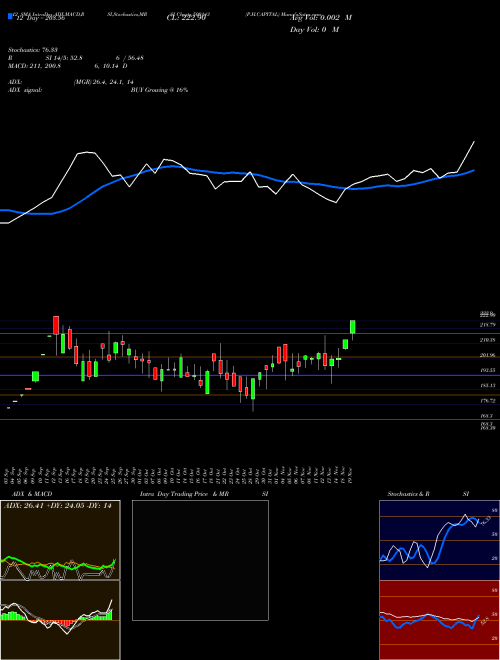Click the 'SI 14/3: 52.8' RSI reading
500x660 pixels.
coord(64,58)
